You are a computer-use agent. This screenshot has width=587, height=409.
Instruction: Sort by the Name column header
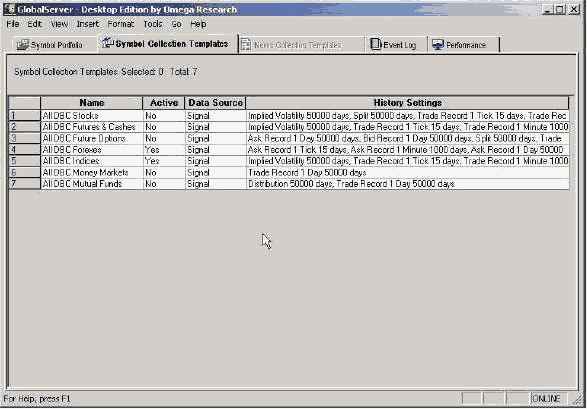click(x=92, y=103)
